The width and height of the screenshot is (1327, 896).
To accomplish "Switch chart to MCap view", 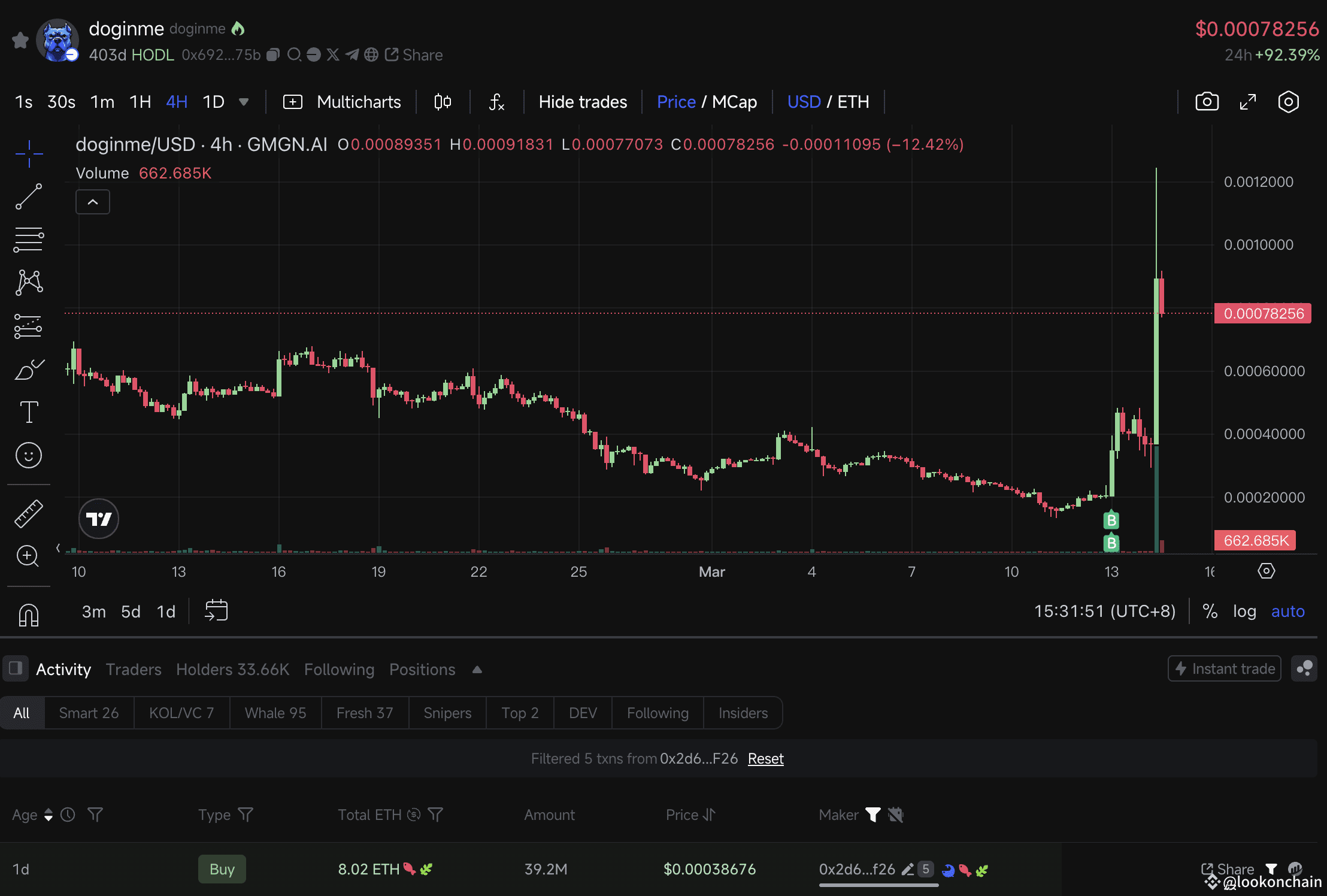I will [734, 102].
